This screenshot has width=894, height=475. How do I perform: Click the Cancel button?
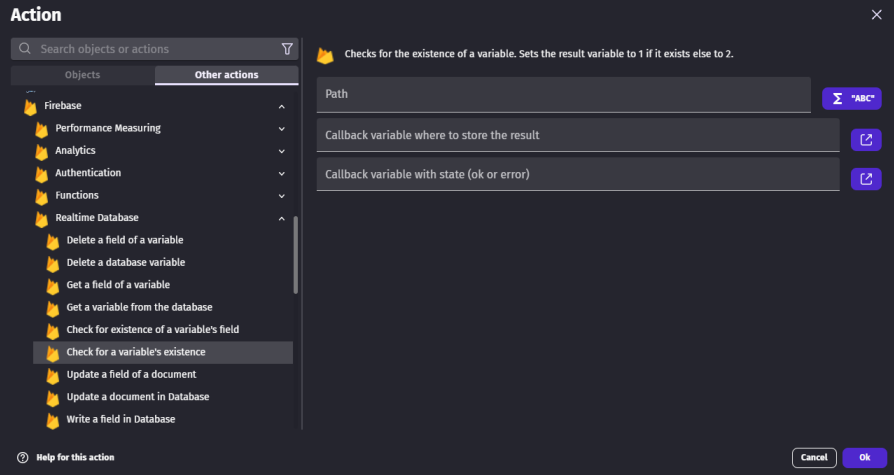click(x=814, y=457)
